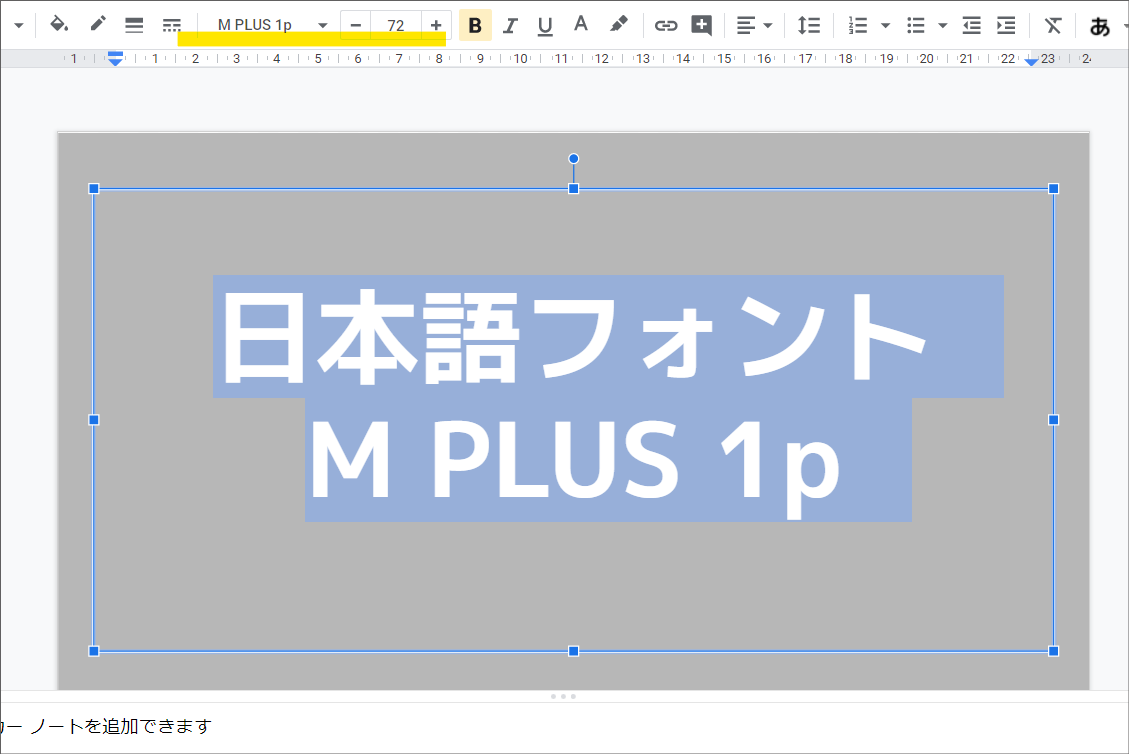
Task: Open the text color A icon
Action: coord(580,25)
